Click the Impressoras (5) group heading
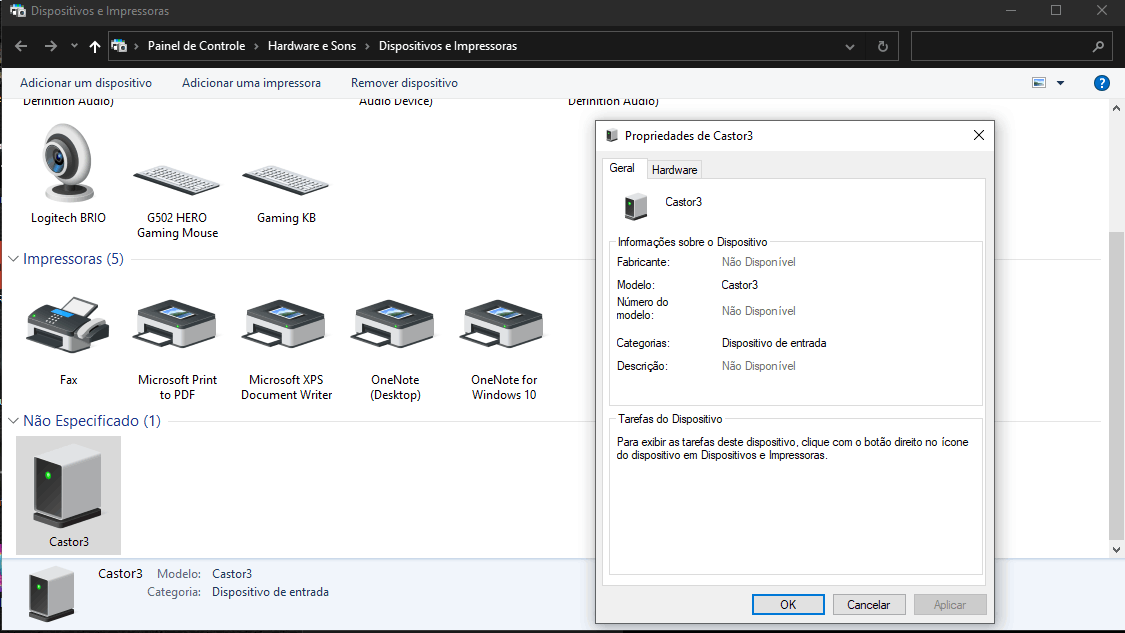 coord(73,258)
